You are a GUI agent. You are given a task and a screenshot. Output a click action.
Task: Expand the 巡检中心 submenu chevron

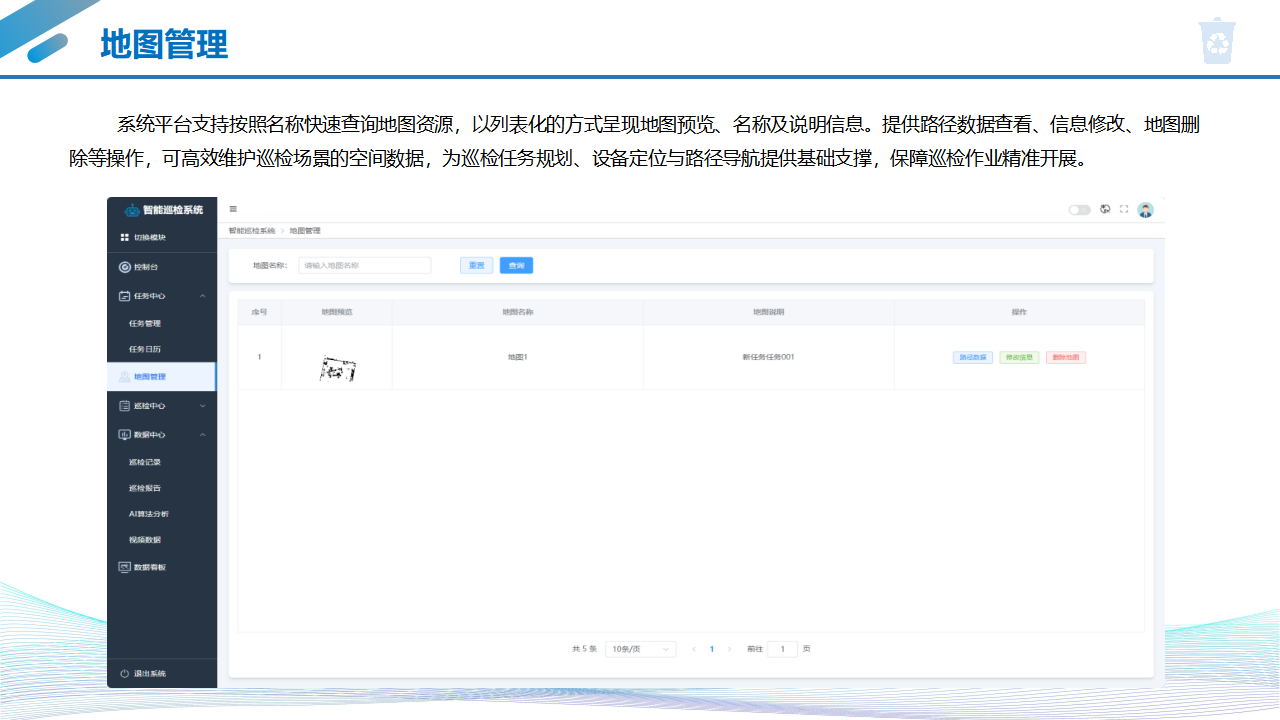(203, 406)
